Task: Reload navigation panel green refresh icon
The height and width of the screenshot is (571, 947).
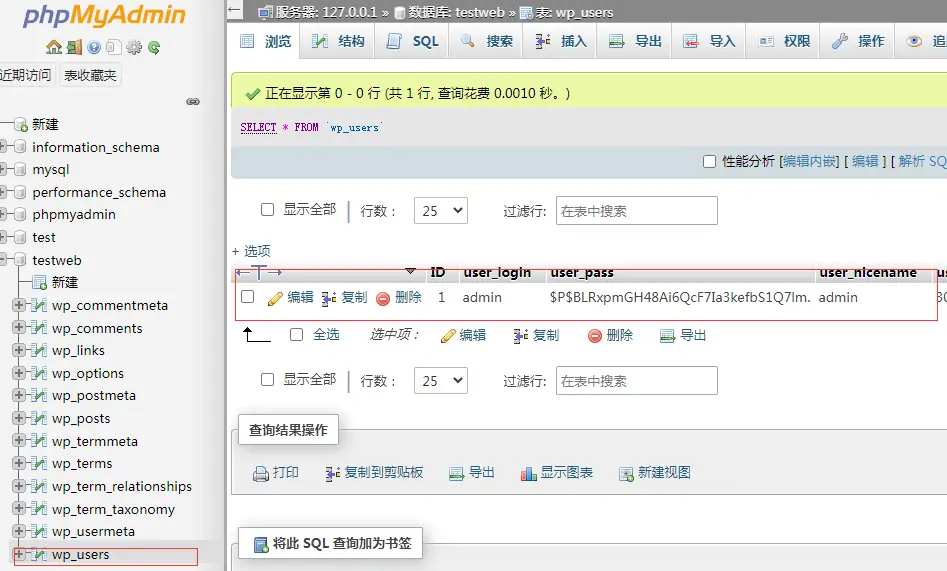Action: pyautogui.click(x=154, y=47)
